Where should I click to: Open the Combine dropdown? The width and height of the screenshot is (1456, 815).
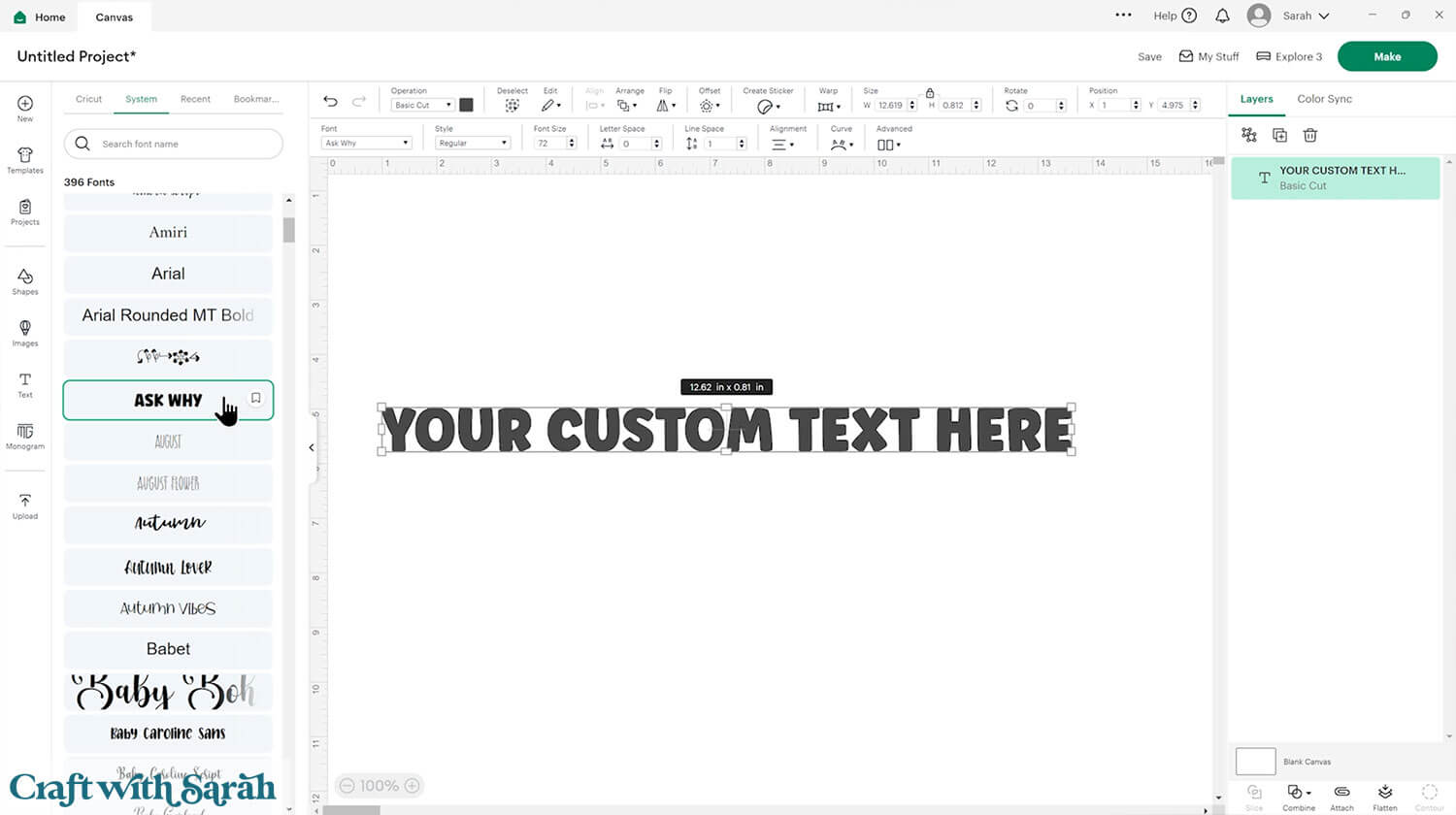(1299, 797)
